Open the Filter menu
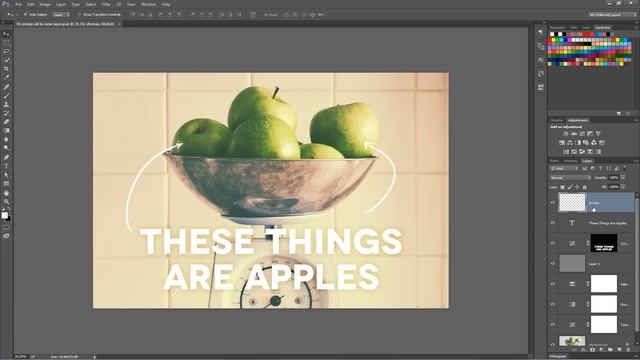640x360 pixels. pyautogui.click(x=106, y=4)
